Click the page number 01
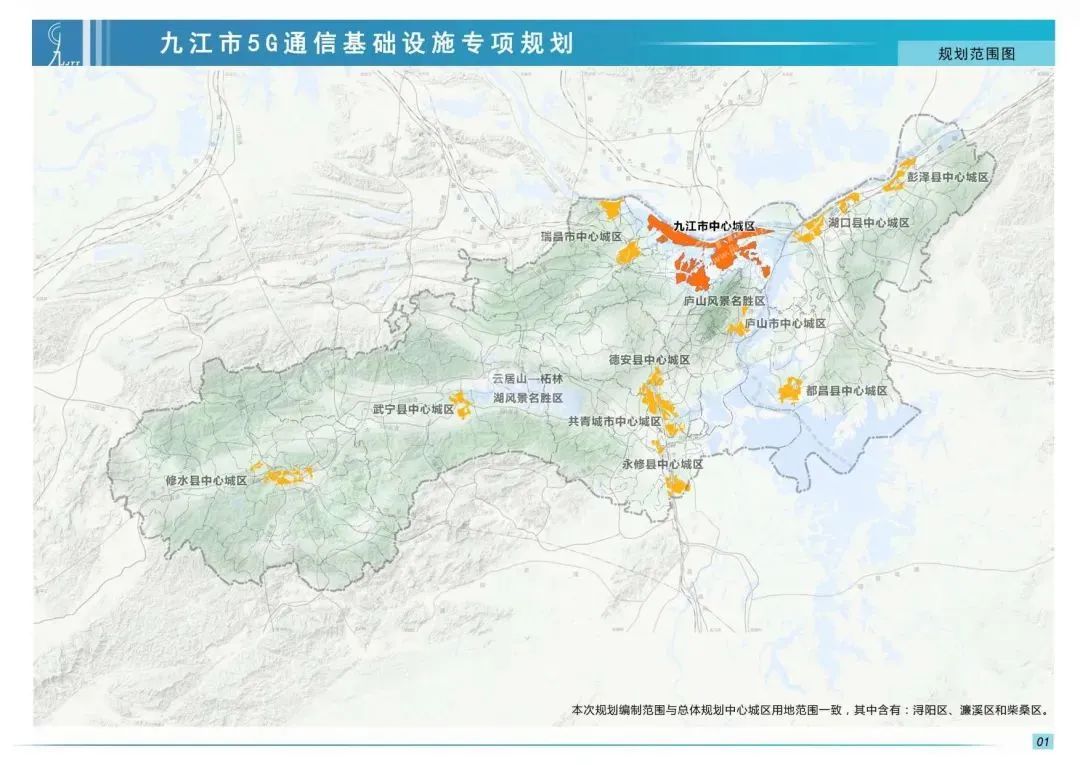1080x765 pixels. pyautogui.click(x=1042, y=741)
